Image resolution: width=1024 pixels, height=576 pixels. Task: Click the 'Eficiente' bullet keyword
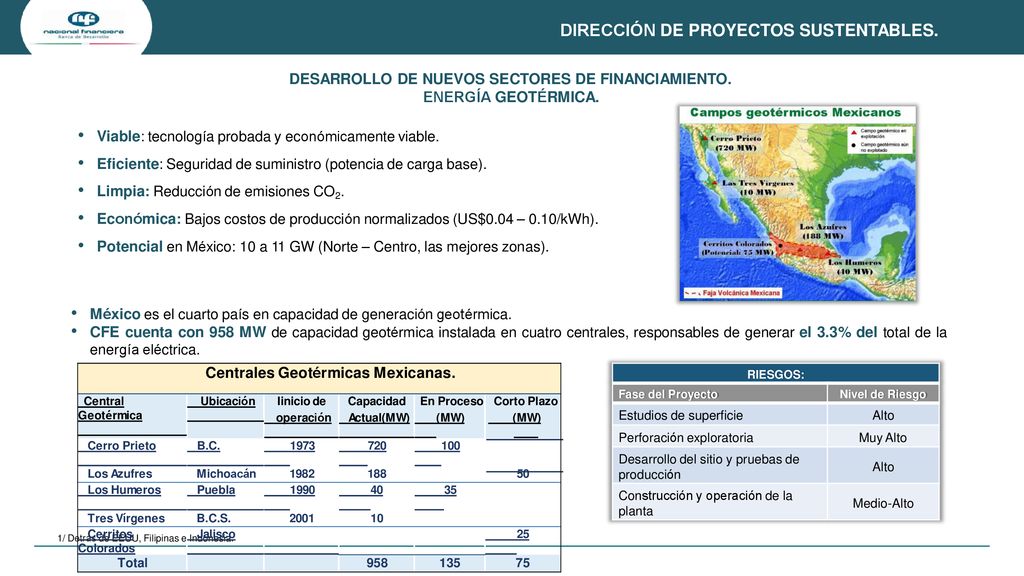click(x=128, y=163)
